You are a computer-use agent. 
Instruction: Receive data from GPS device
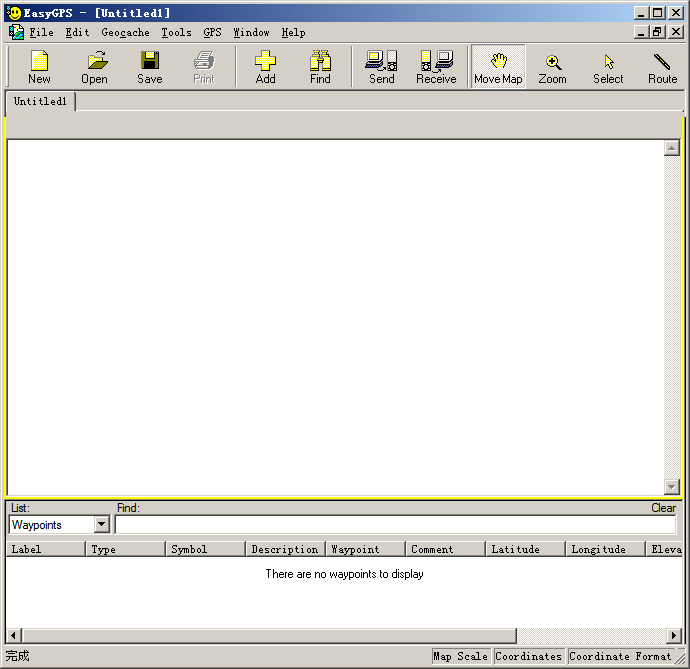point(436,67)
